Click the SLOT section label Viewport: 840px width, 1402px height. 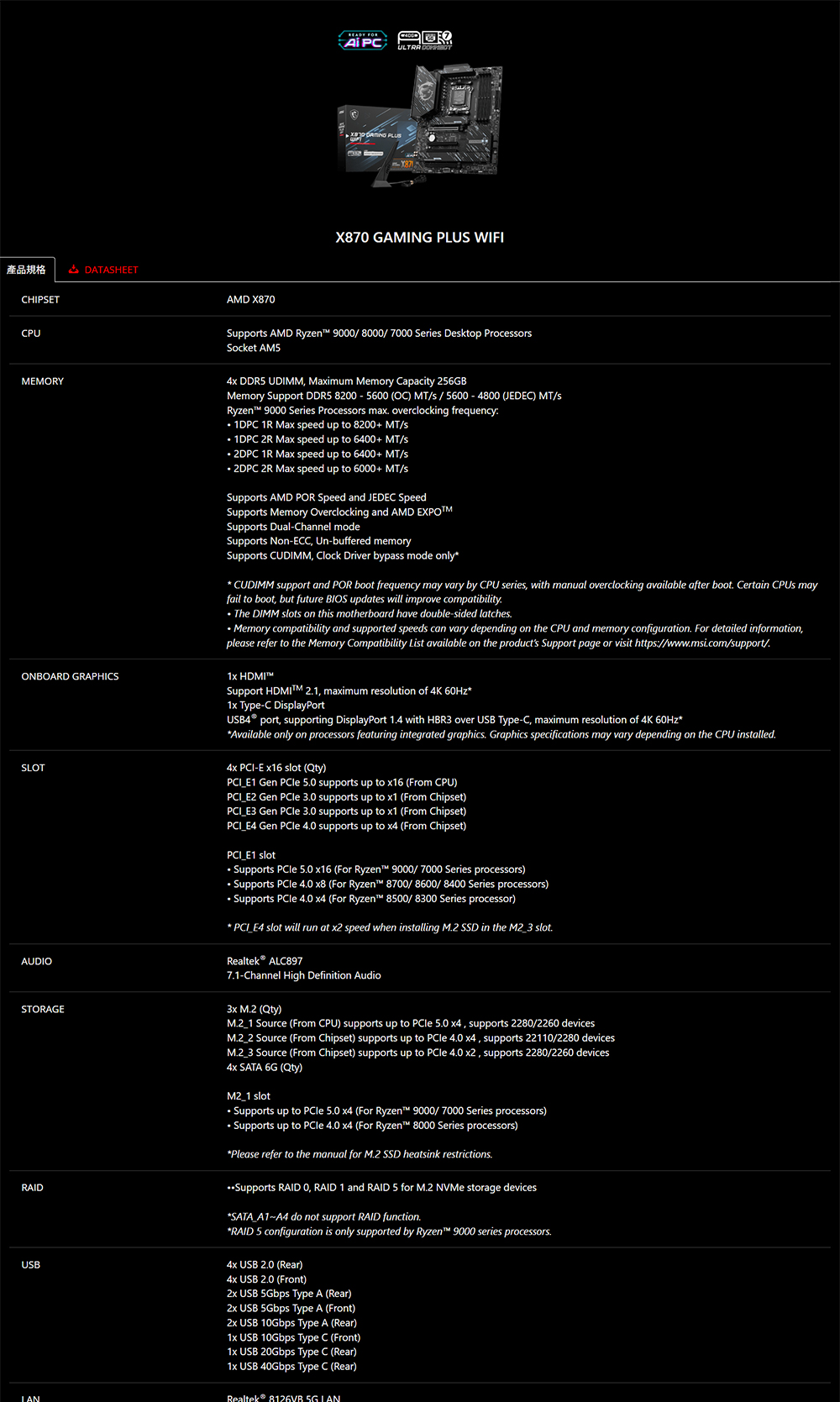[x=34, y=768]
